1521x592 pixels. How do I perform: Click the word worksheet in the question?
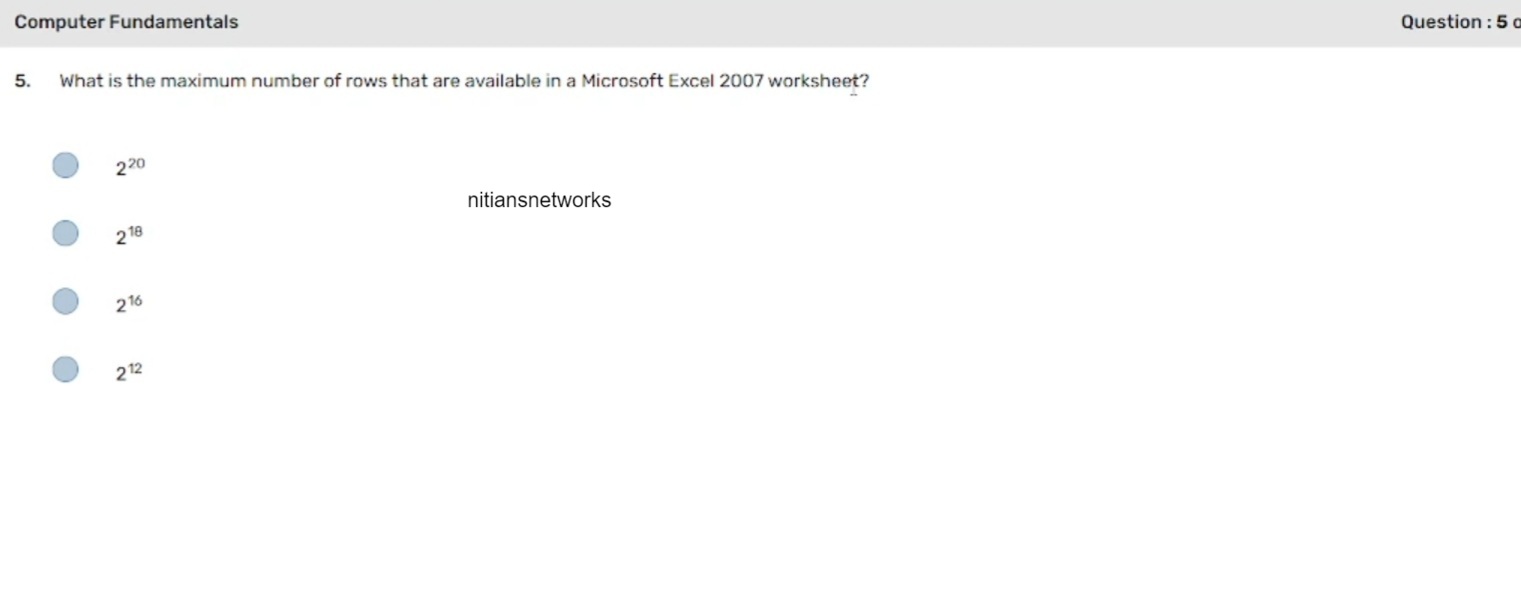pyautogui.click(x=813, y=81)
